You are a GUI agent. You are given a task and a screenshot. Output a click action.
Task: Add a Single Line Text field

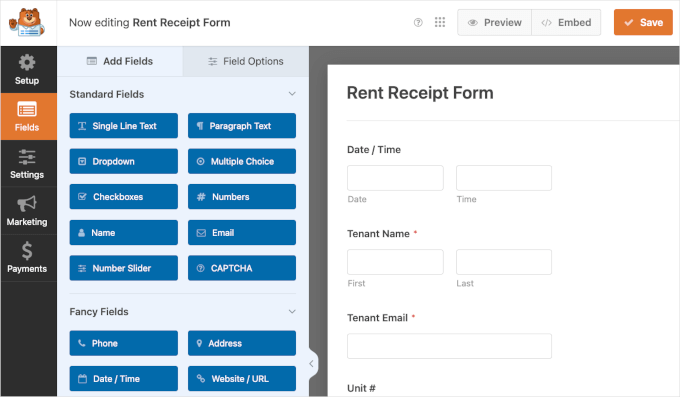(x=124, y=126)
